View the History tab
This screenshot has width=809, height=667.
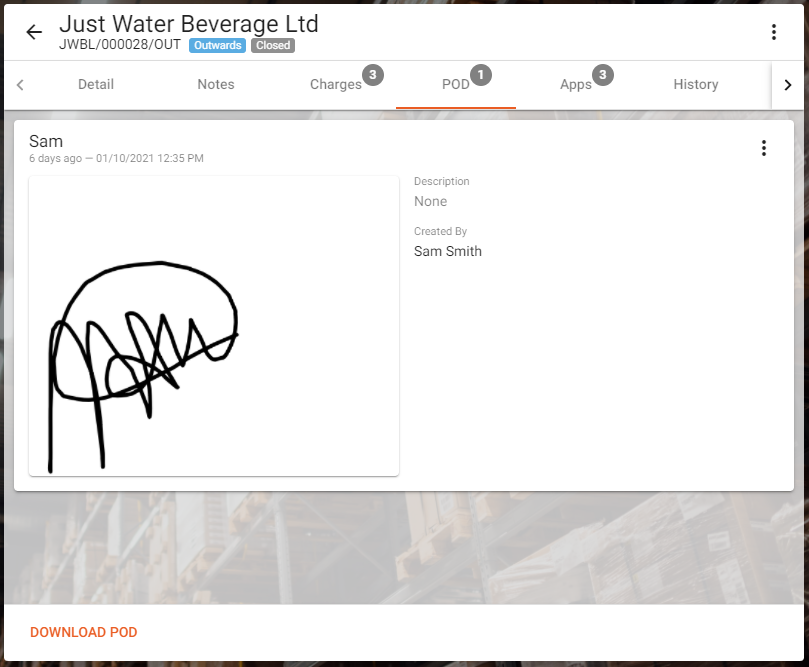(695, 84)
